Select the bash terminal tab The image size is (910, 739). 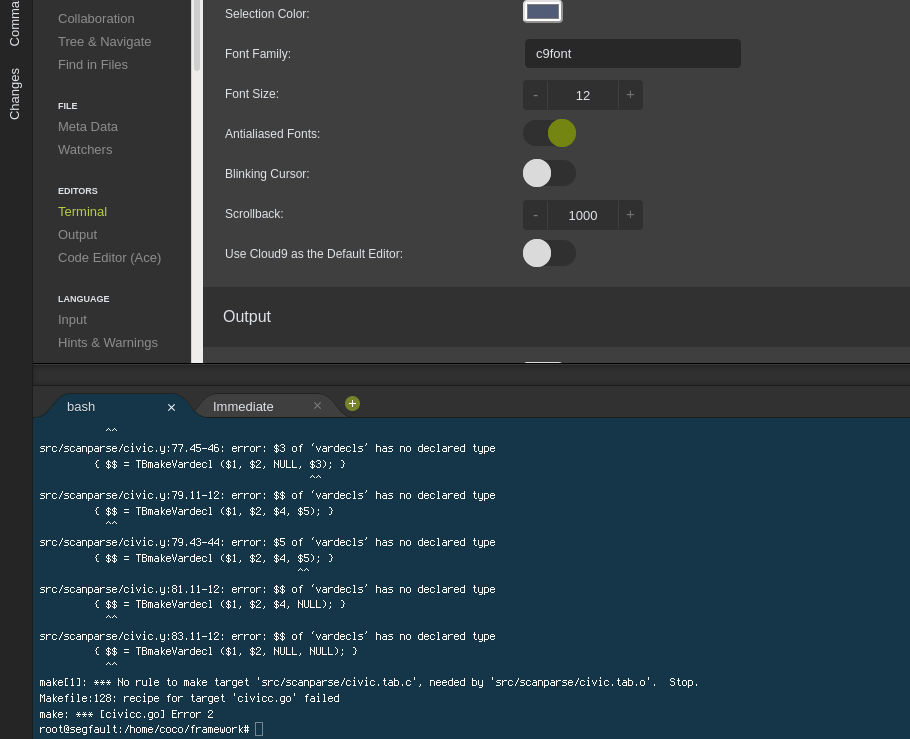[x=81, y=406]
